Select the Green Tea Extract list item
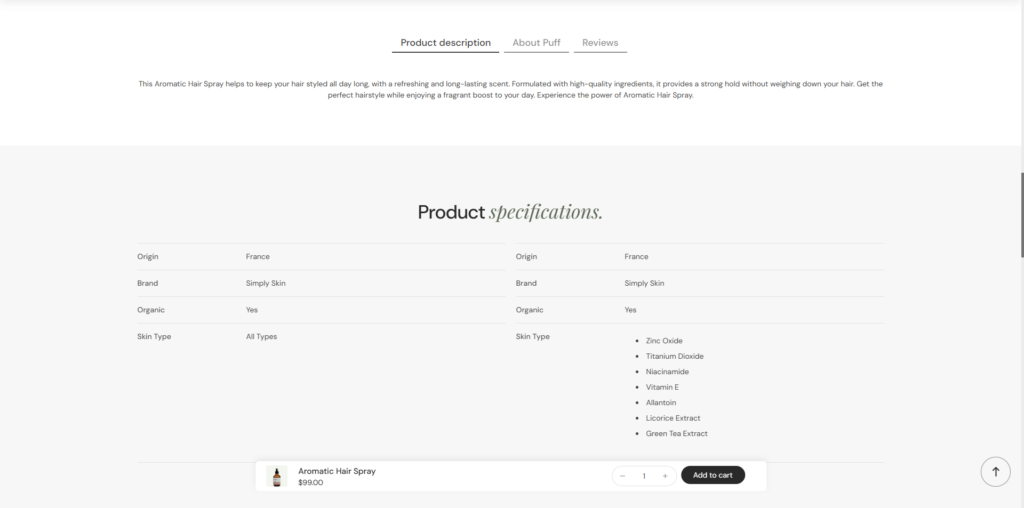Viewport: 1024px width, 508px height. pyautogui.click(x=676, y=434)
